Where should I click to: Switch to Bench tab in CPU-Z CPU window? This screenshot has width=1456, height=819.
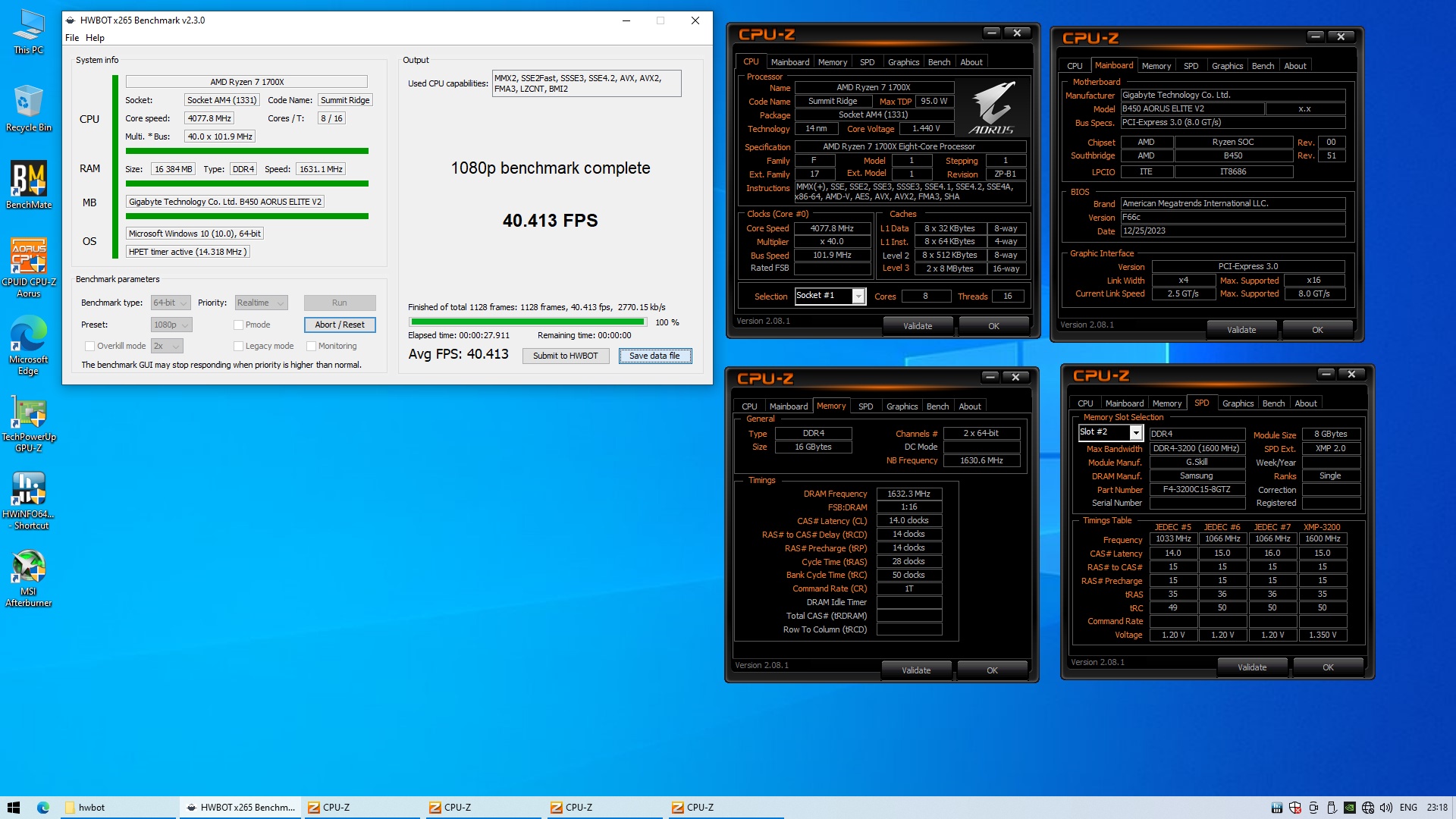coord(939,62)
